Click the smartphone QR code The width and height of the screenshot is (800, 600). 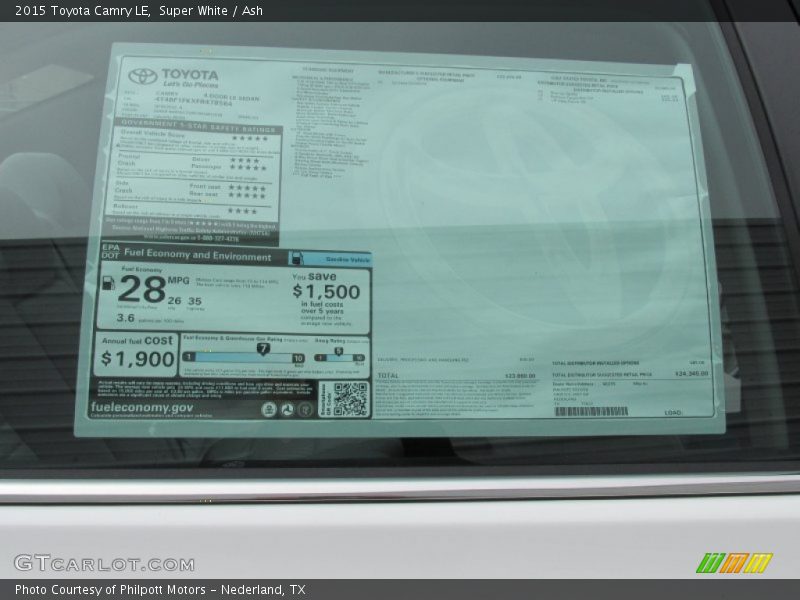(x=350, y=398)
